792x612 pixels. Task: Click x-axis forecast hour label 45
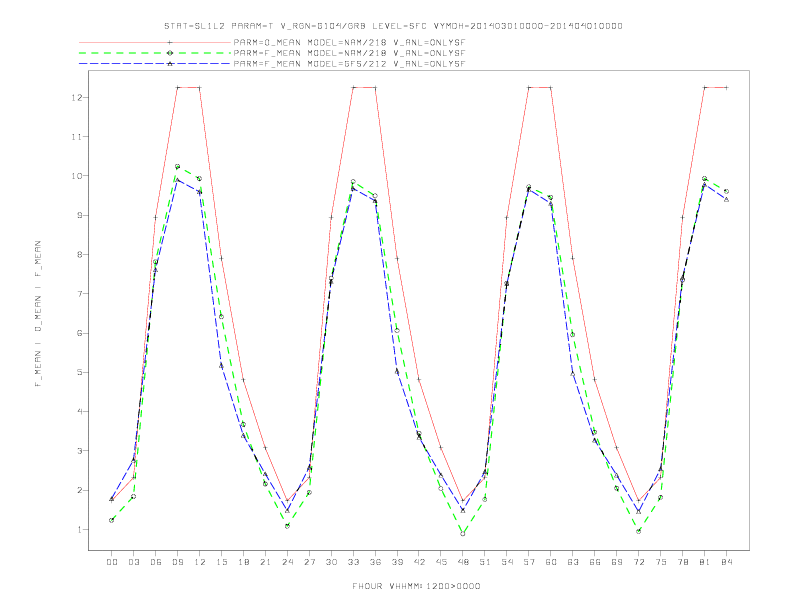441,562
